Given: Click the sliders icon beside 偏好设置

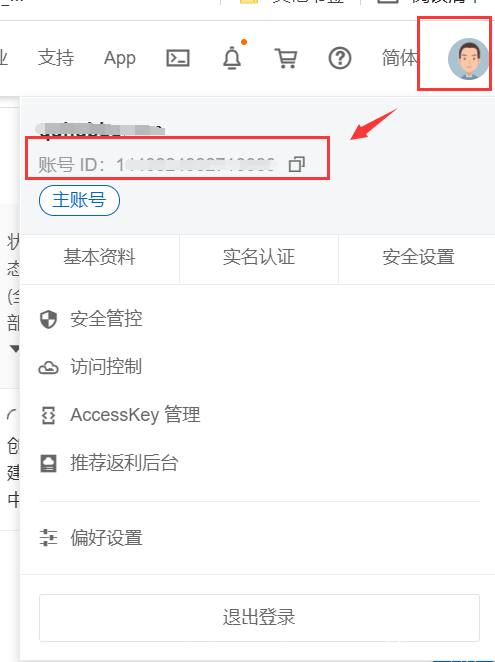Looking at the screenshot, I should point(48,538).
